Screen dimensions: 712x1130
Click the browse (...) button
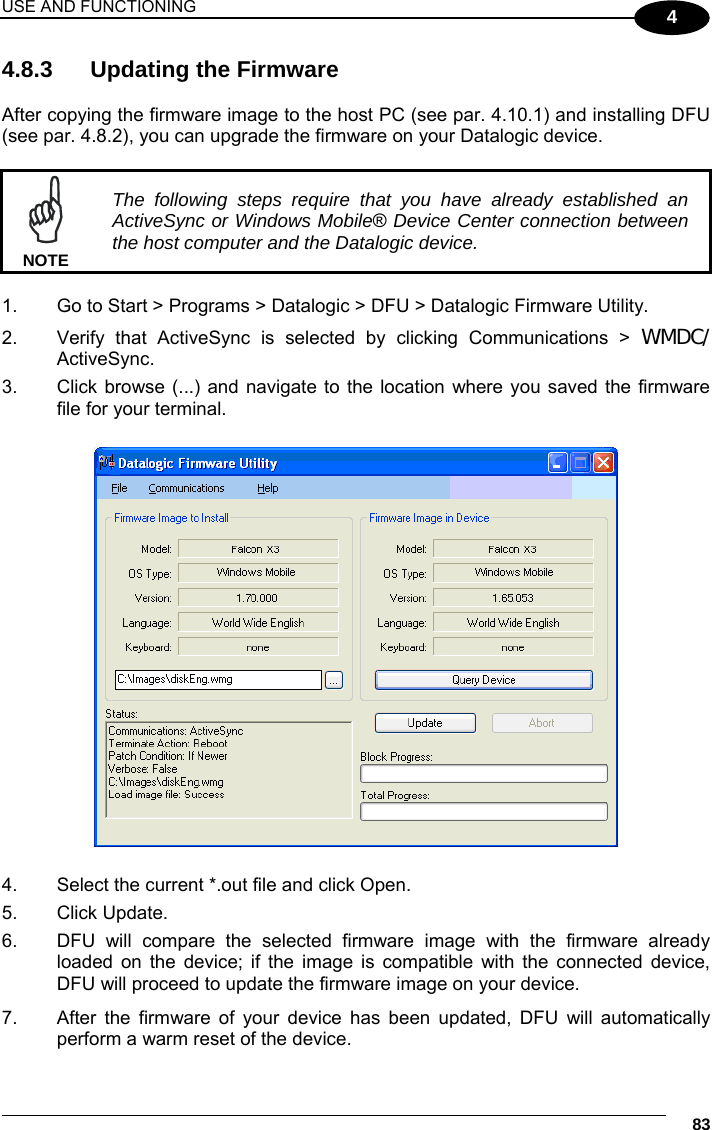pos(334,680)
